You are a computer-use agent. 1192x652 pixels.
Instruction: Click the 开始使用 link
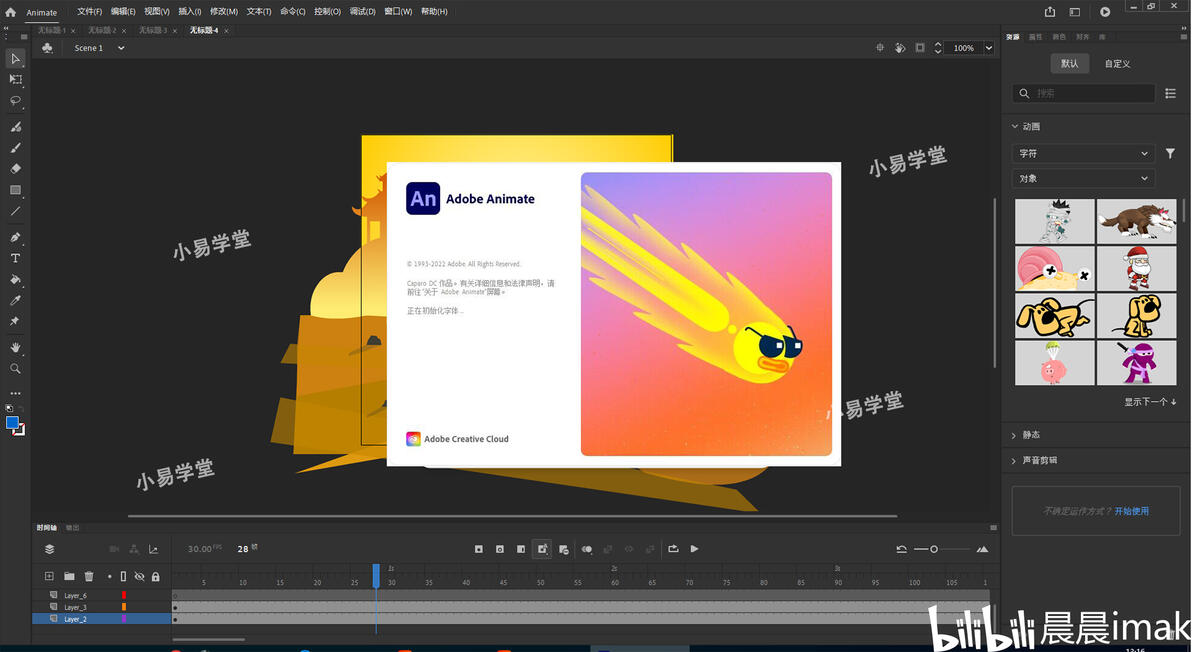(1131, 511)
